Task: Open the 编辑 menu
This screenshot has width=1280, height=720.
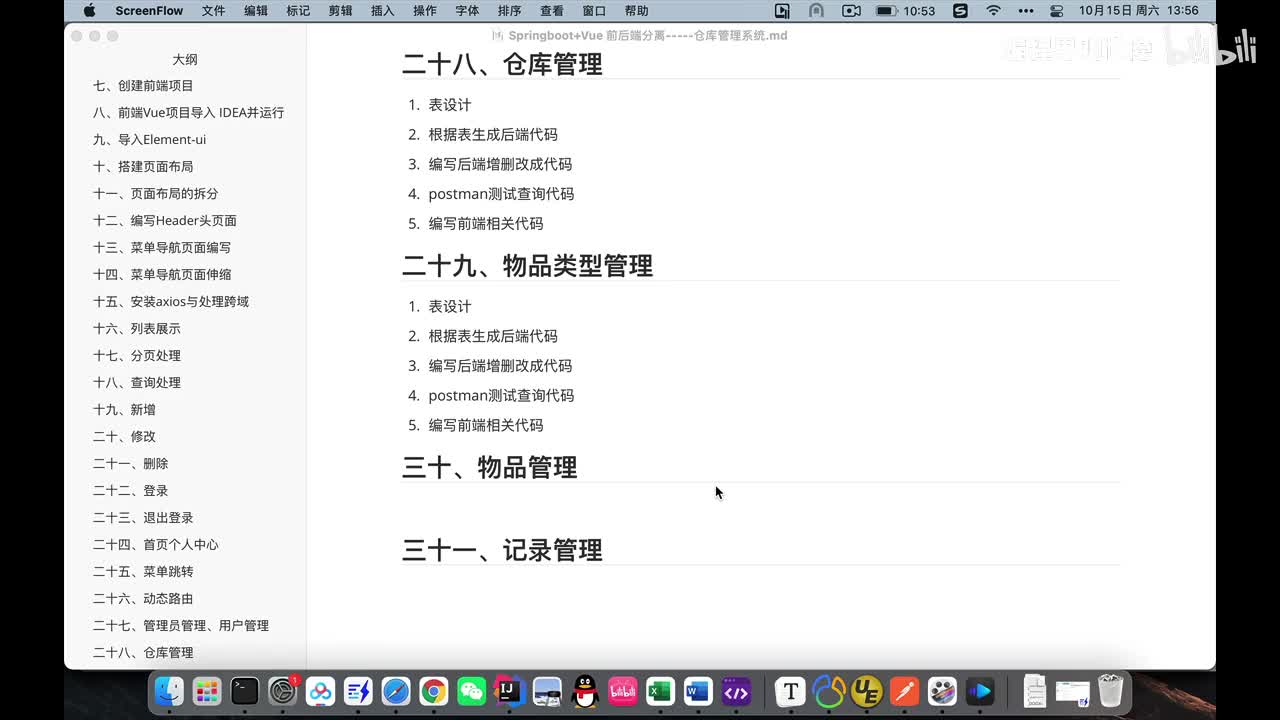Action: click(x=256, y=11)
